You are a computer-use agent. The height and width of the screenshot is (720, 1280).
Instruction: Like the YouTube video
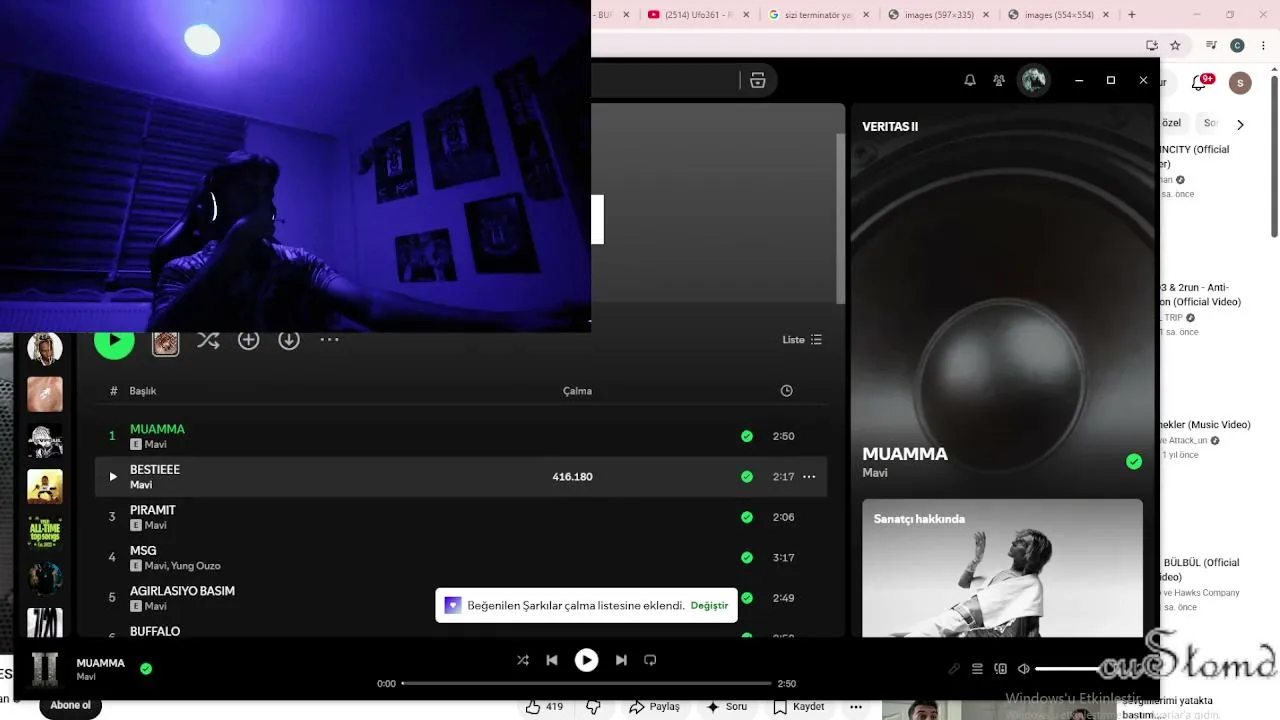tap(545, 707)
